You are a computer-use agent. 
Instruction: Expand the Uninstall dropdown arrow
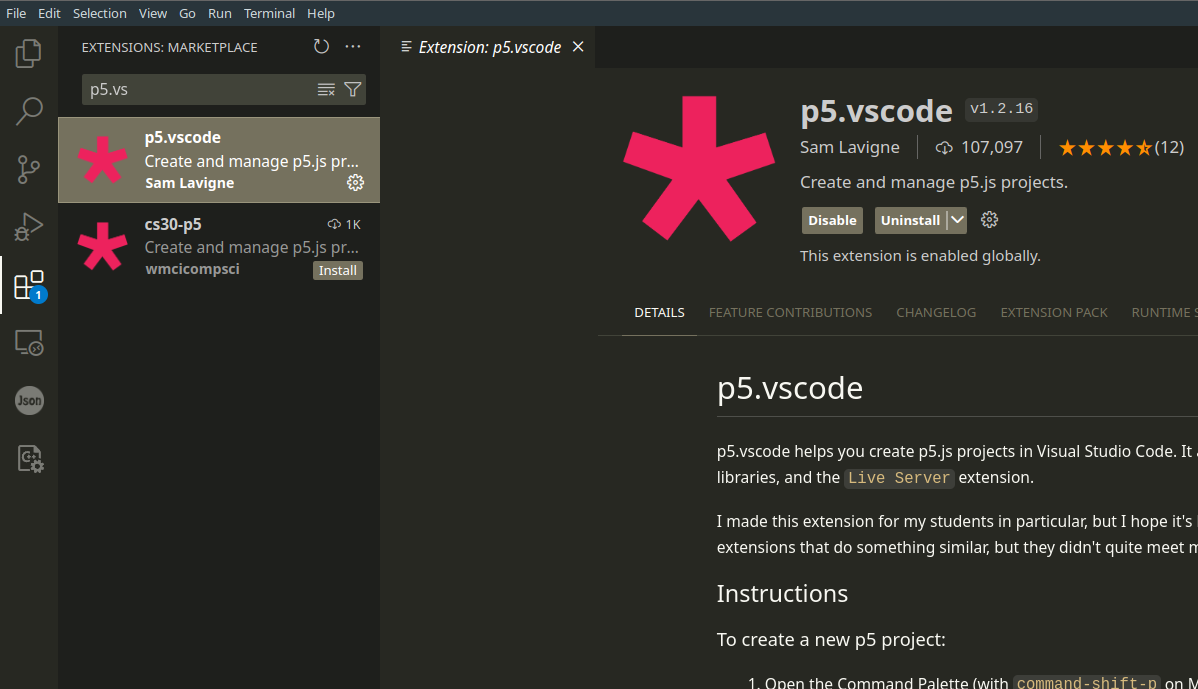tap(957, 220)
